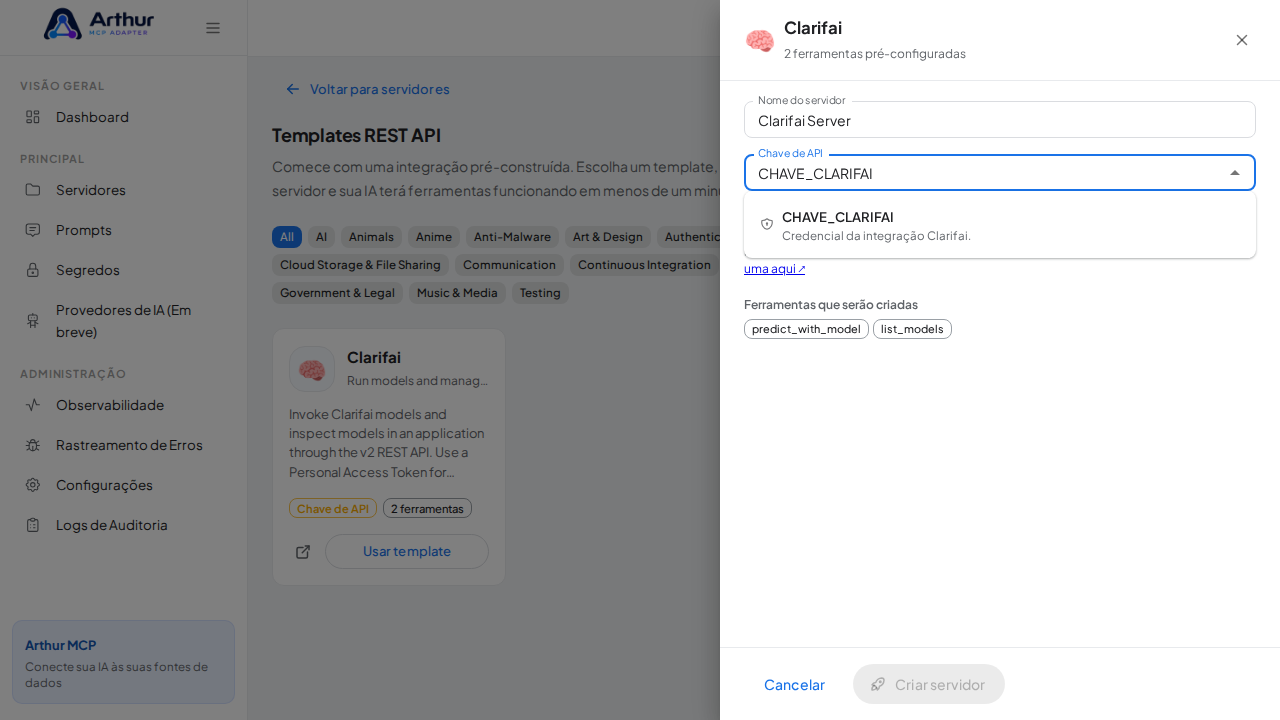Click the Criar servidor button

tap(929, 684)
